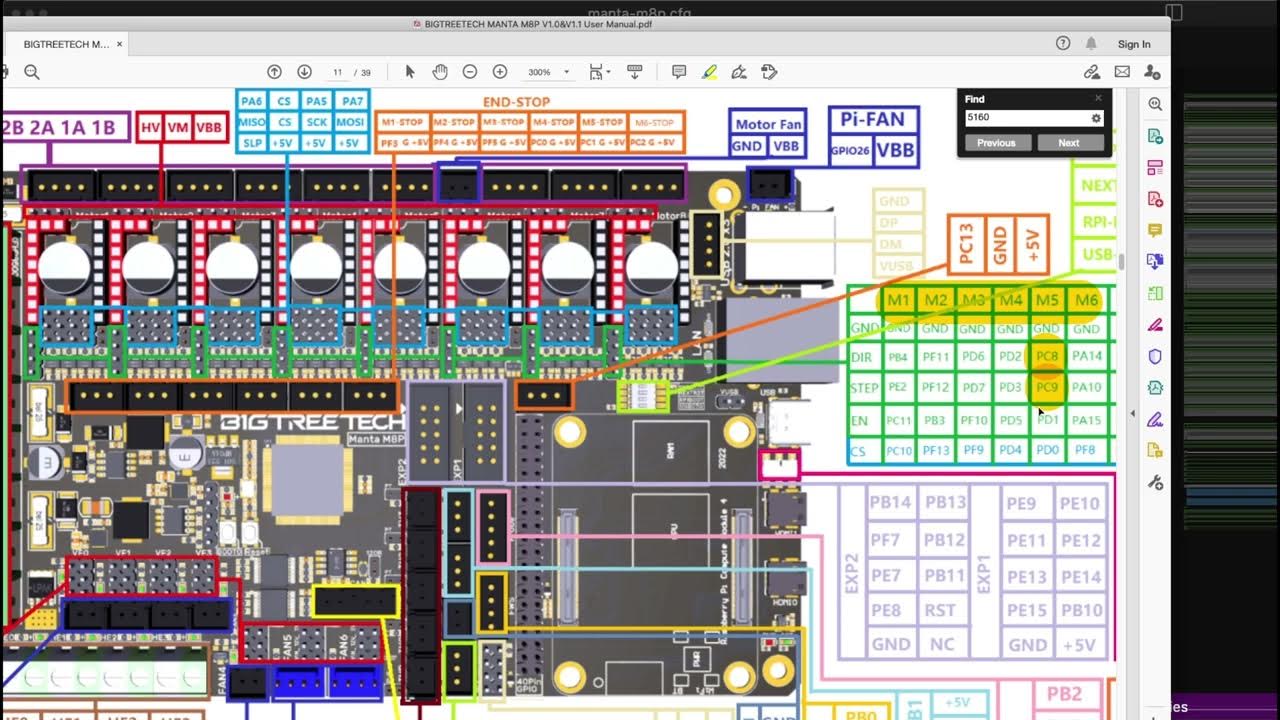Go to next page with down arrow
1280x720 pixels.
(x=304, y=72)
